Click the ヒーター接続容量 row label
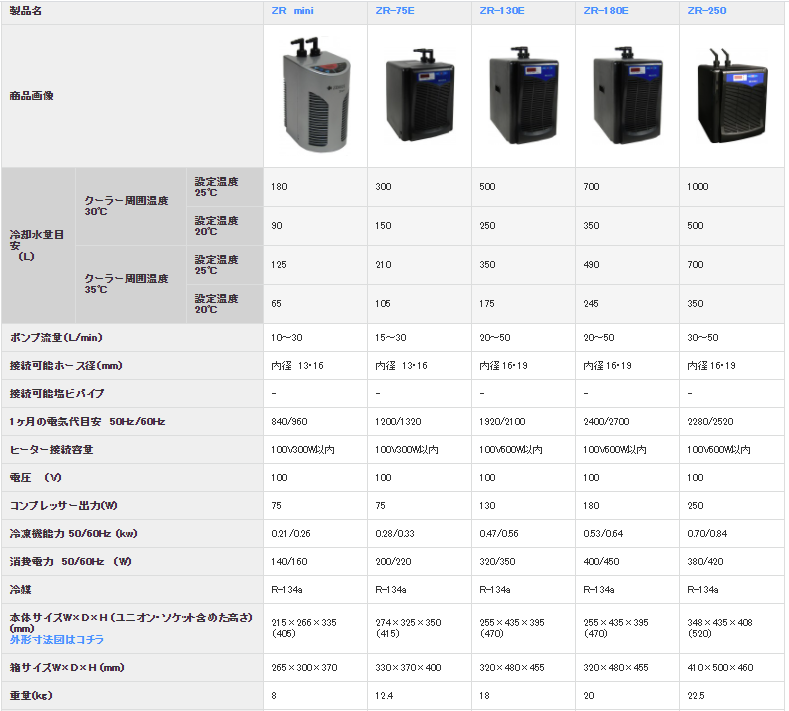 tap(51, 450)
